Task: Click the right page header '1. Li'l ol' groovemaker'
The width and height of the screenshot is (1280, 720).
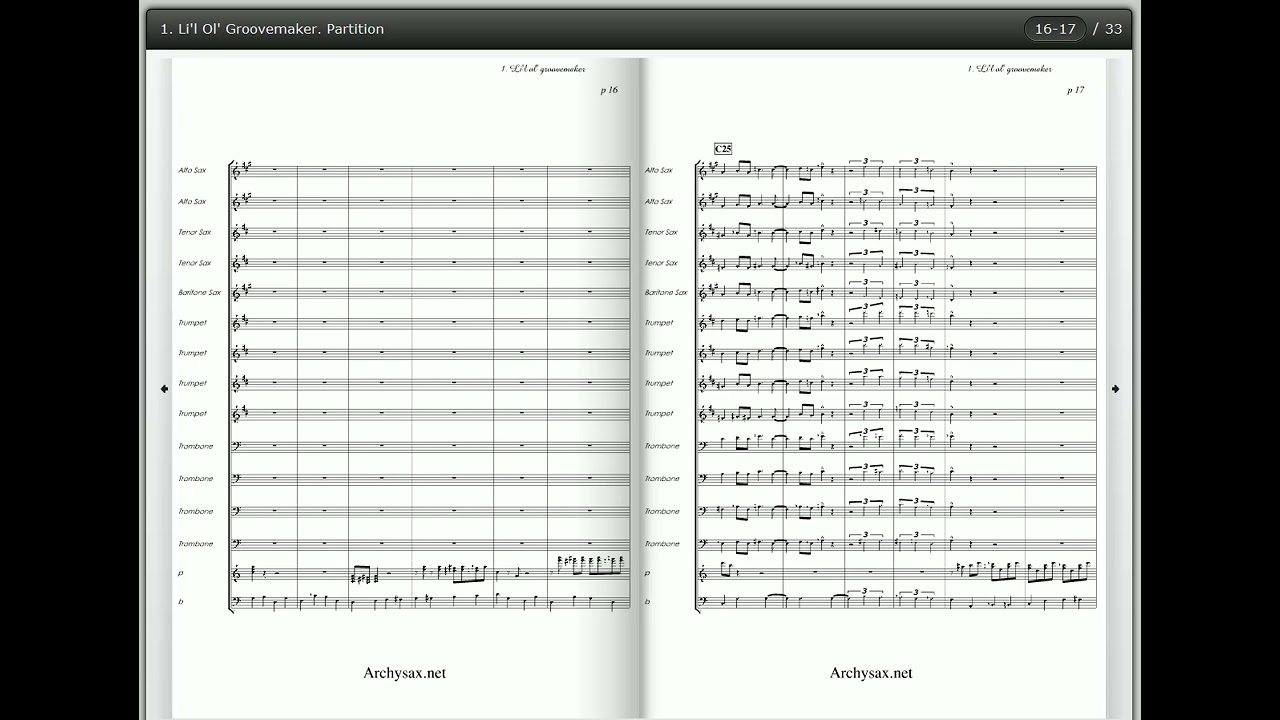Action: (x=1010, y=69)
